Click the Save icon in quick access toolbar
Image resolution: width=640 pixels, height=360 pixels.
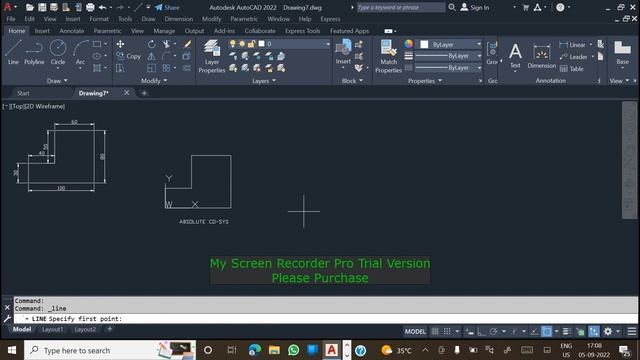pyautogui.click(x=42, y=7)
